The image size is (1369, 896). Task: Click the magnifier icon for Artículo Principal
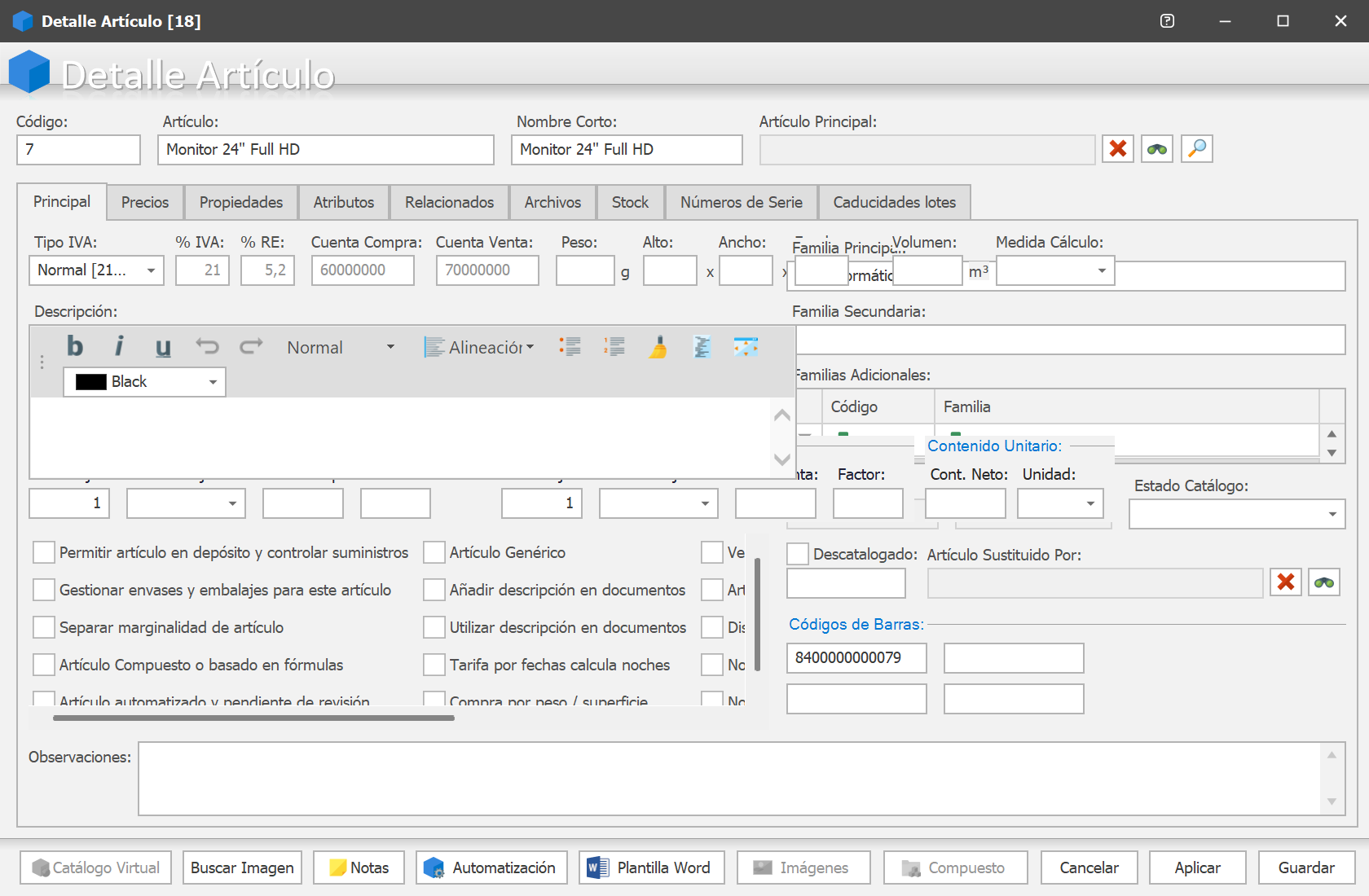point(1197,149)
